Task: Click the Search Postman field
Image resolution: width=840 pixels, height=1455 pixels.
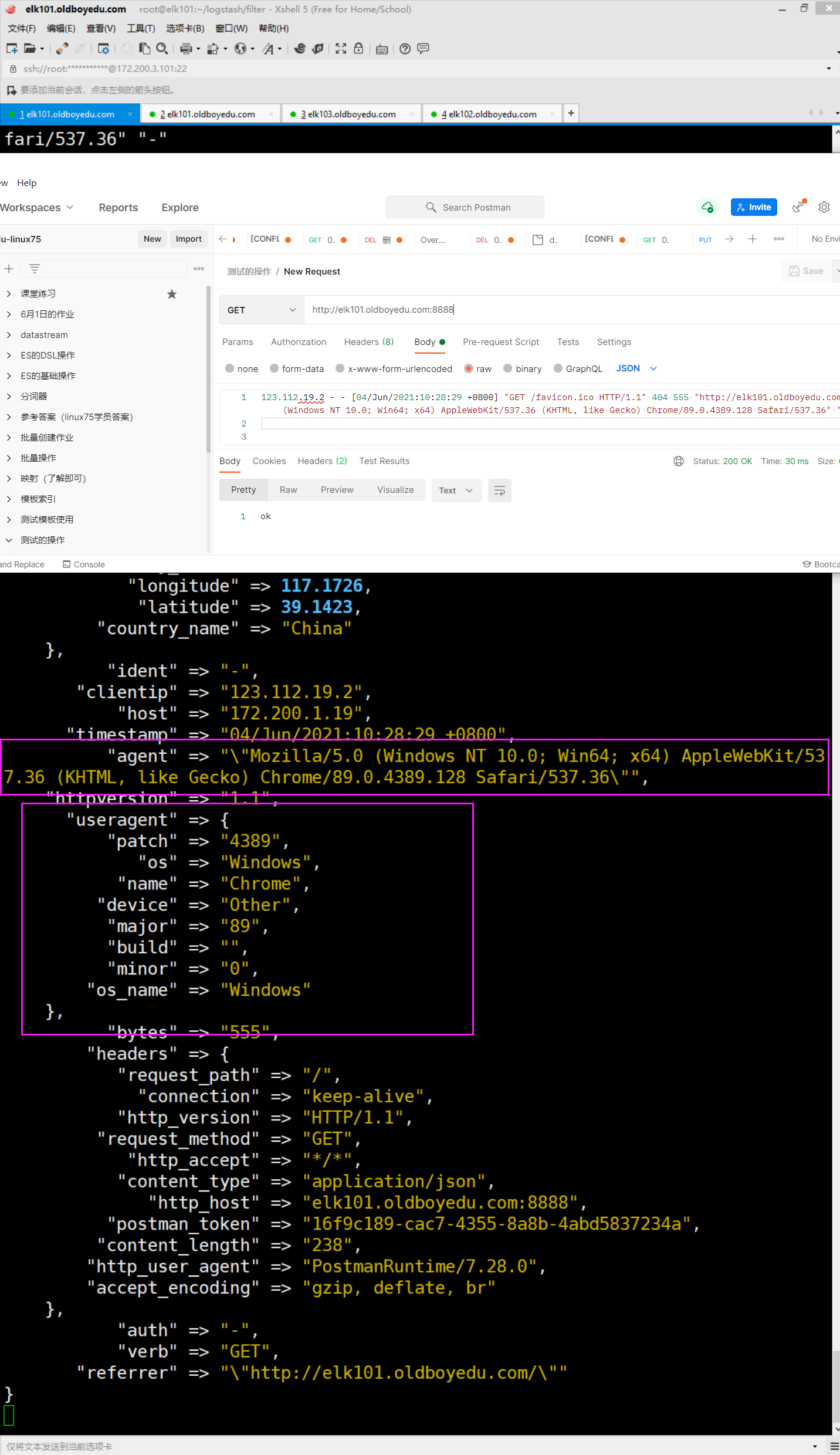Action: pyautogui.click(x=465, y=207)
